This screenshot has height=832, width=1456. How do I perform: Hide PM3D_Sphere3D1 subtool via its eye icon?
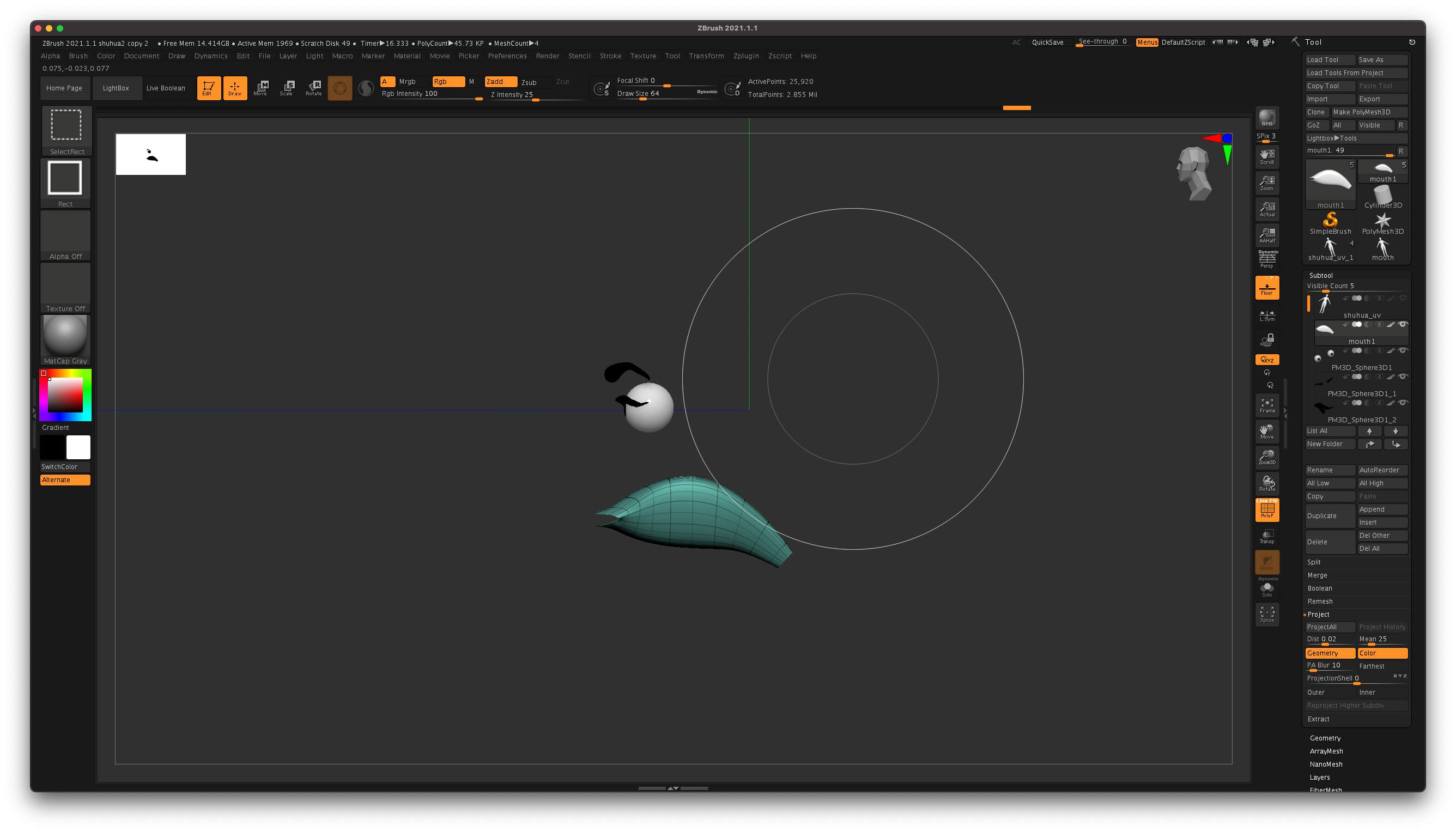point(1402,350)
